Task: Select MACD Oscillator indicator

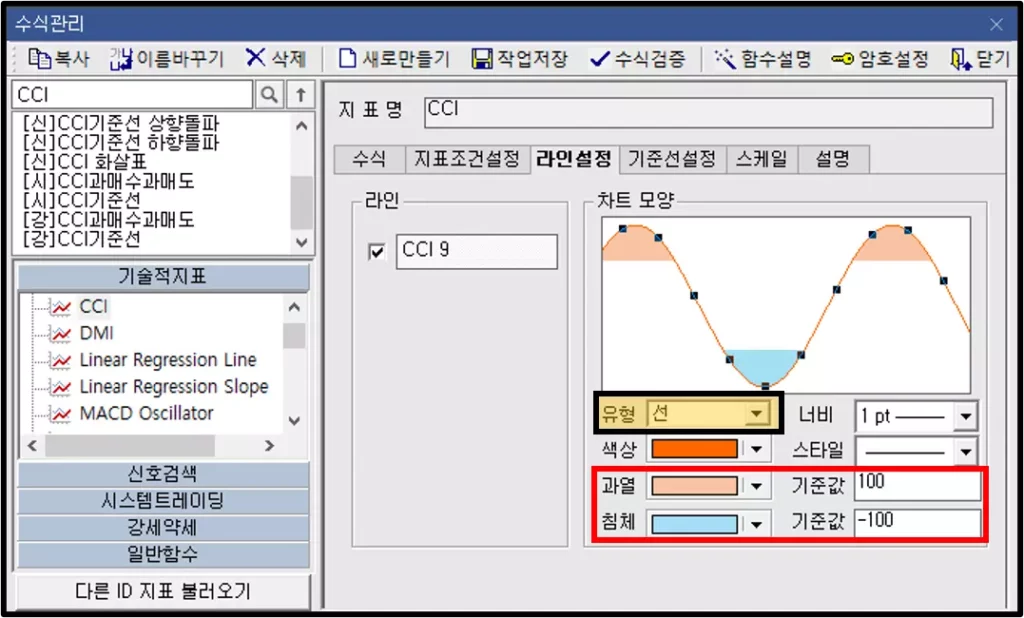Action: 146,414
